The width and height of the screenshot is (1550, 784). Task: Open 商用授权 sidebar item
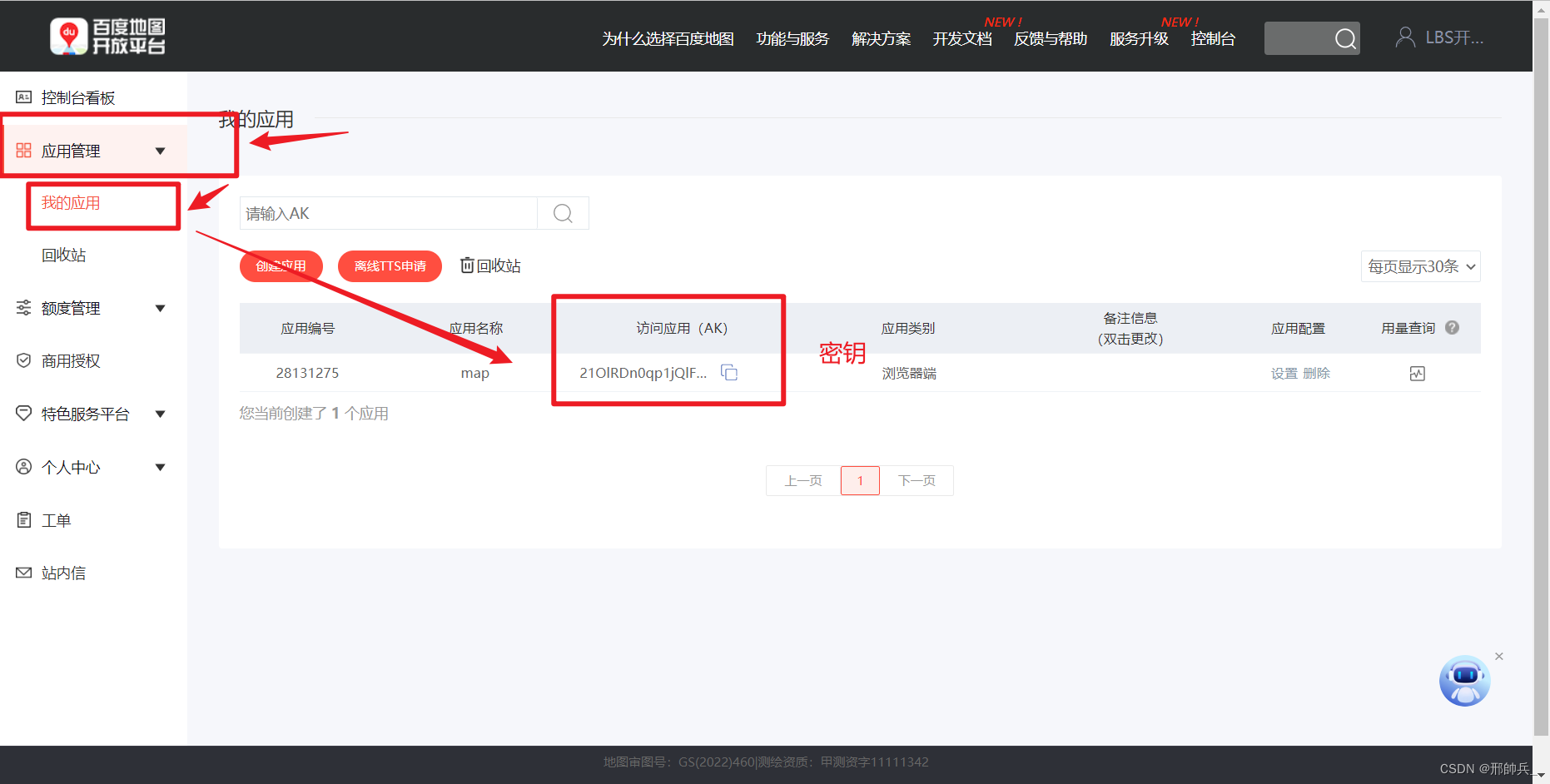[71, 360]
